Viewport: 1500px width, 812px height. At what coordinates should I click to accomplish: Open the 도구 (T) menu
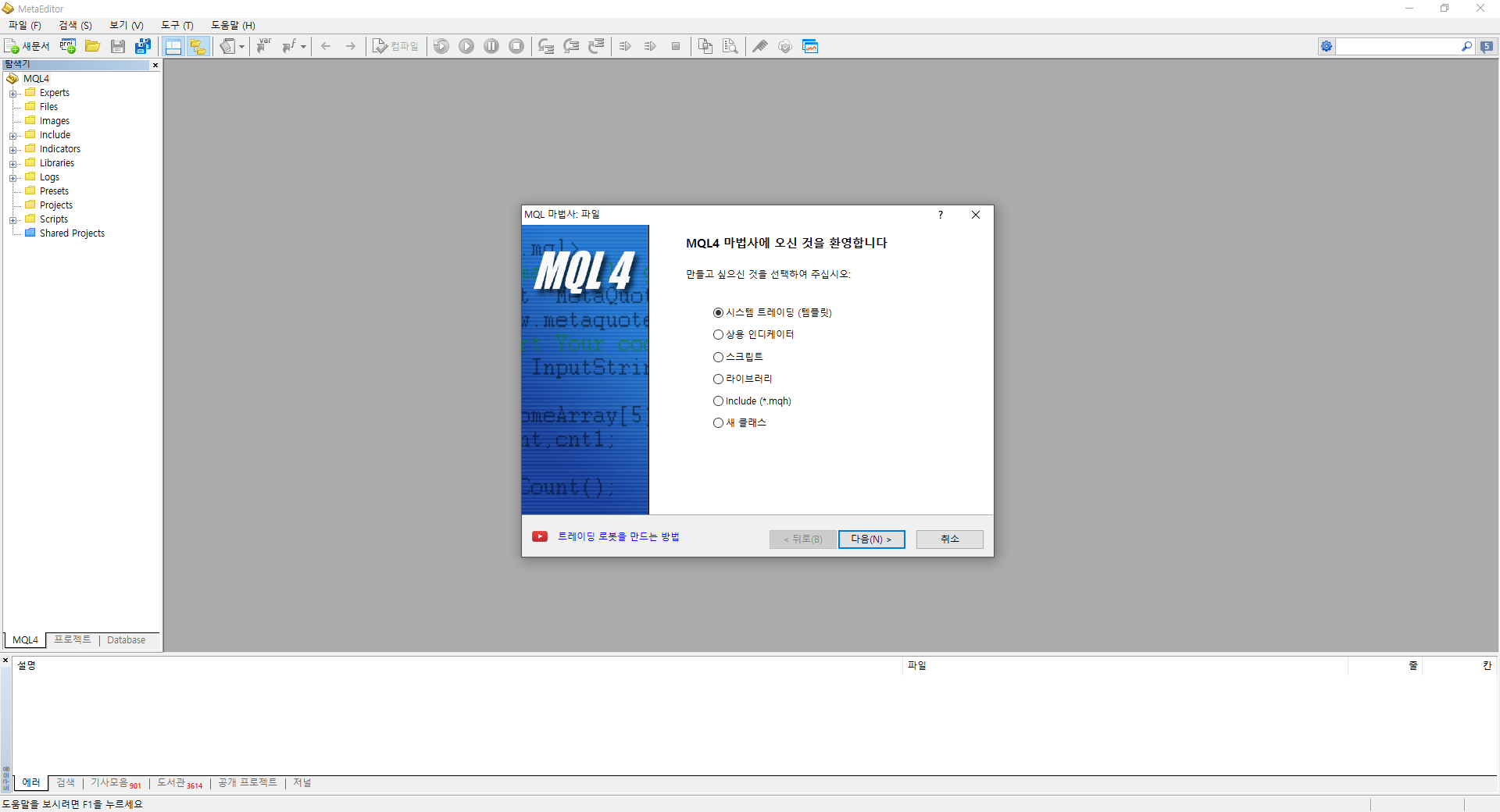pyautogui.click(x=177, y=25)
